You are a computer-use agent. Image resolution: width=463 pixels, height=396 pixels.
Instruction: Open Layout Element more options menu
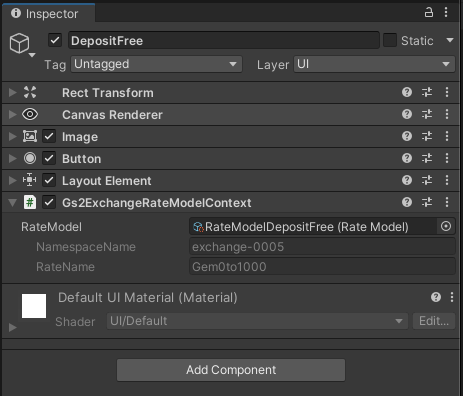(447, 180)
